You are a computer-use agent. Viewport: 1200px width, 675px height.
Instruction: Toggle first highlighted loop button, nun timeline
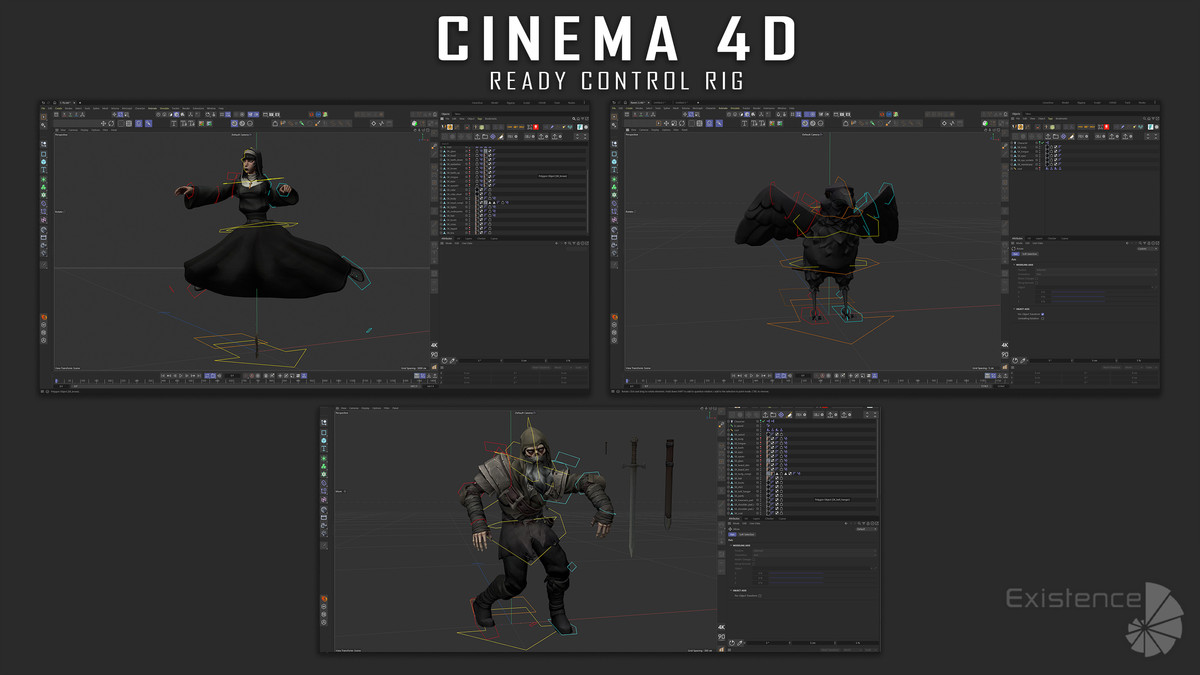pos(208,376)
